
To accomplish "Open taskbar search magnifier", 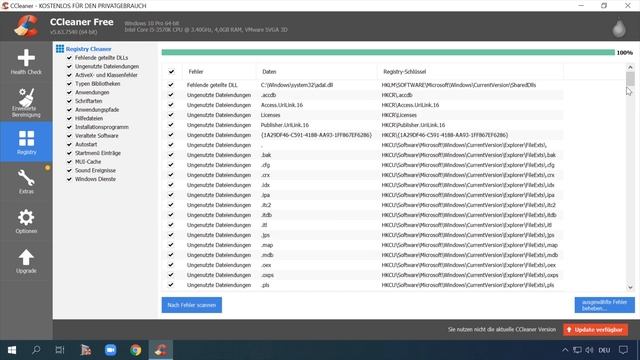I will point(36,350).
